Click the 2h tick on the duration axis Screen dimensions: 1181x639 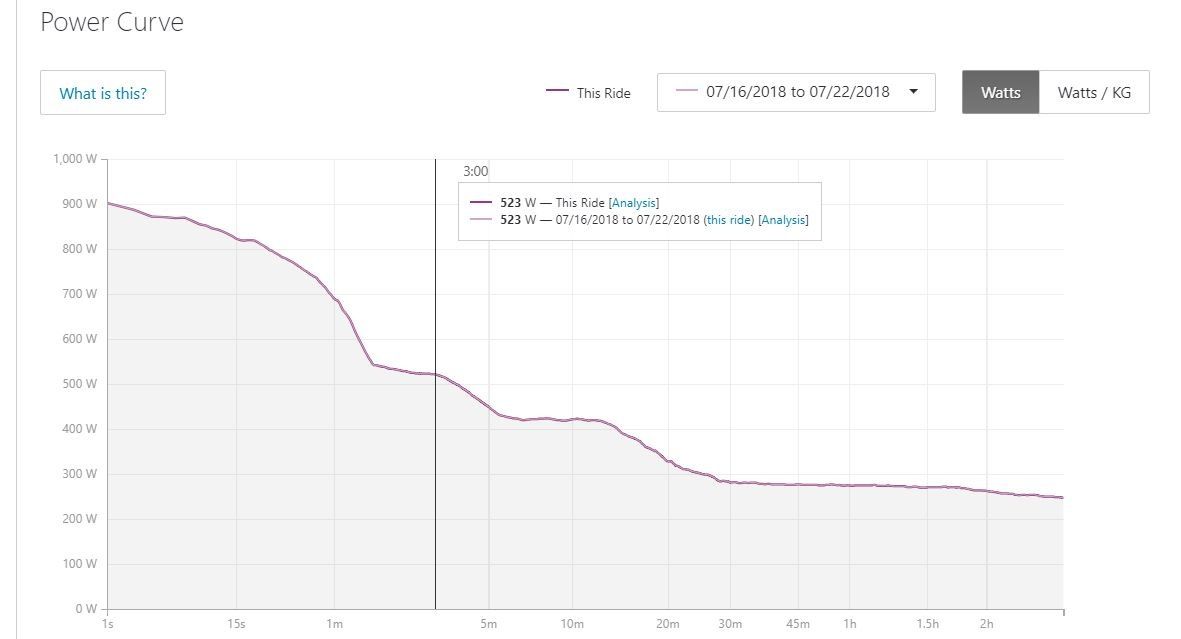coord(987,625)
